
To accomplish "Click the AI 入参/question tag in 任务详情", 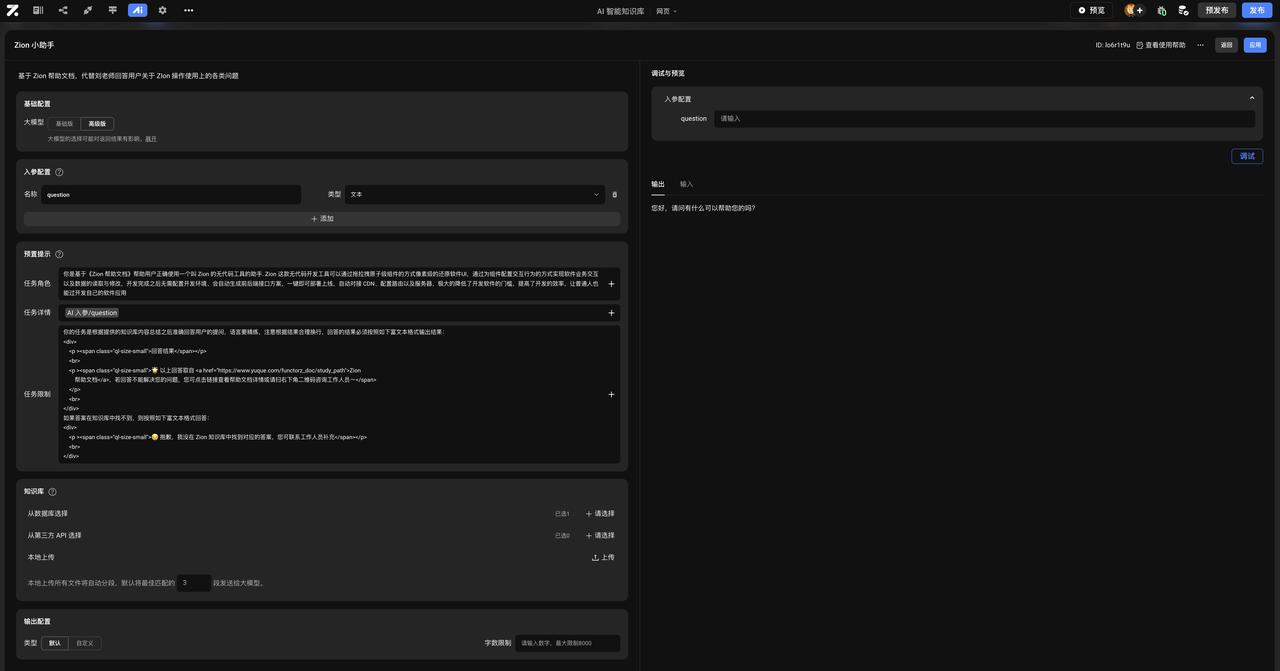I will click(x=92, y=313).
